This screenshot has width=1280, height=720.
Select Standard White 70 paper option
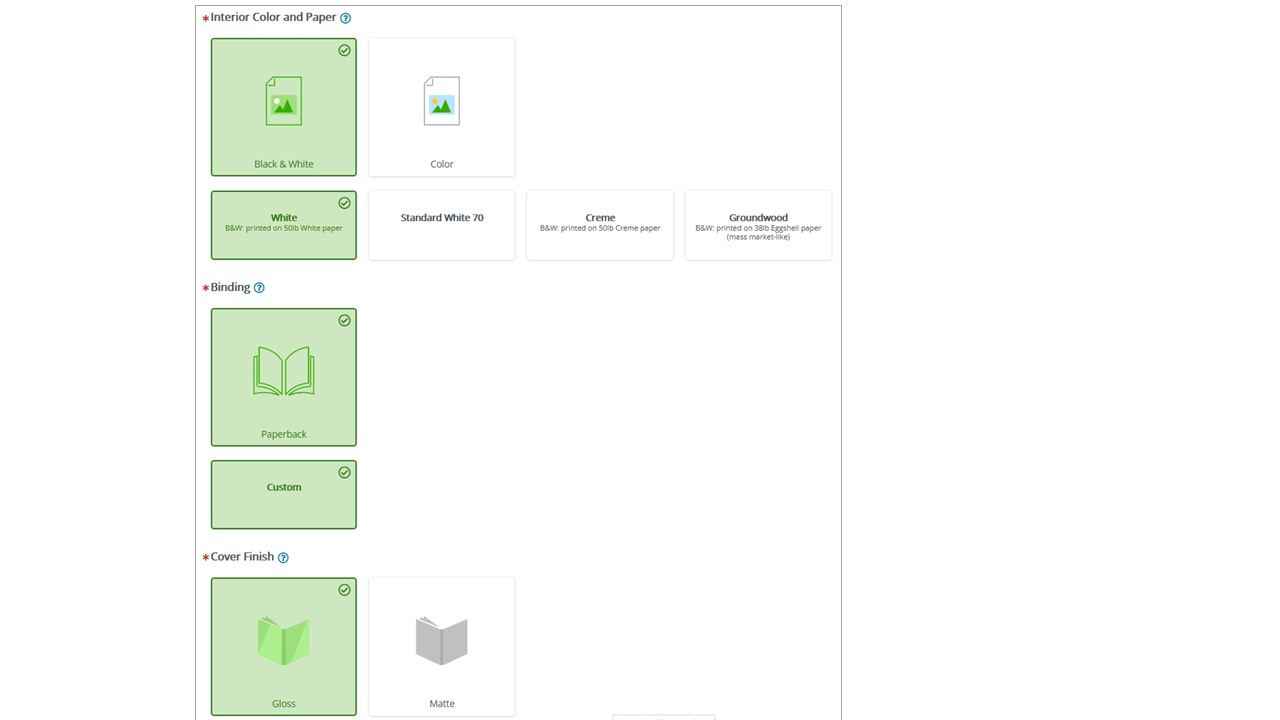(442, 218)
